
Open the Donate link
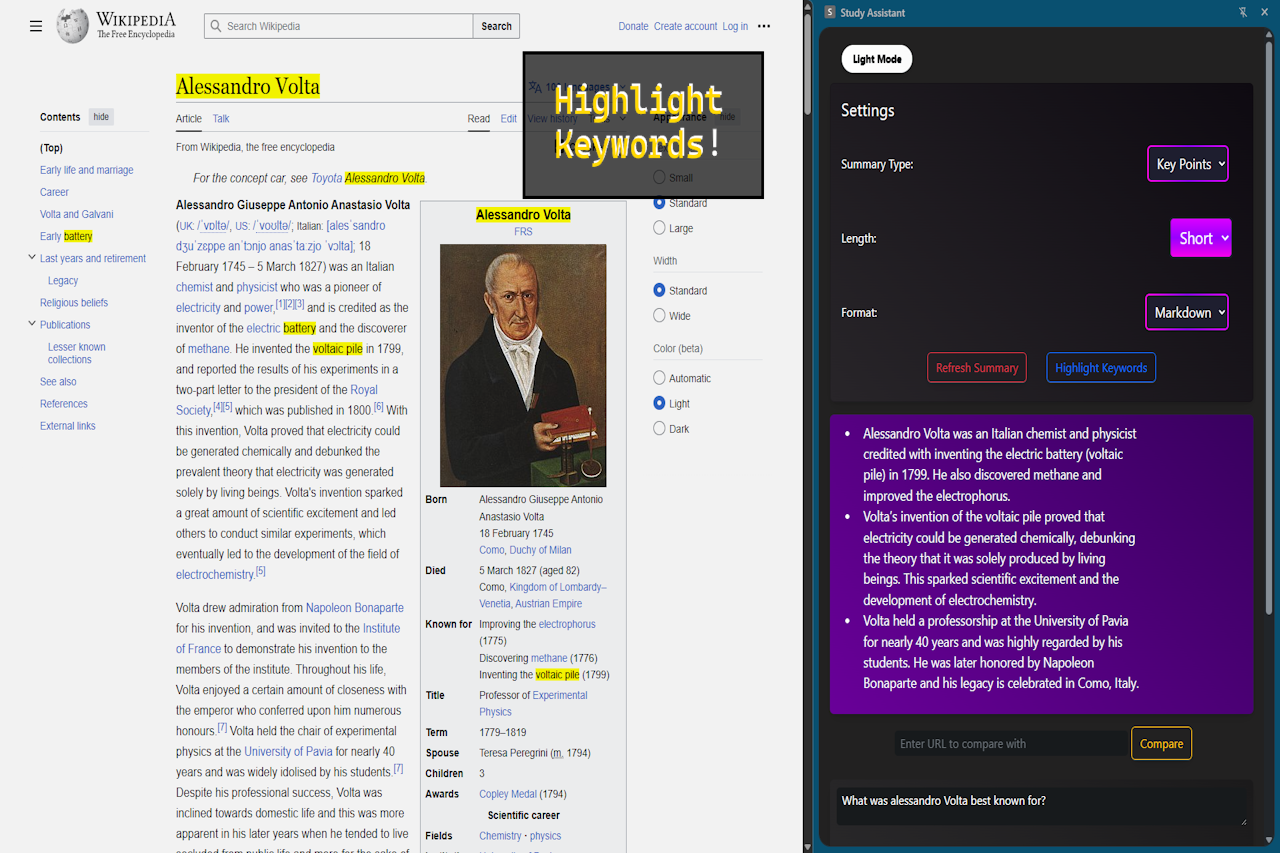coord(633,26)
